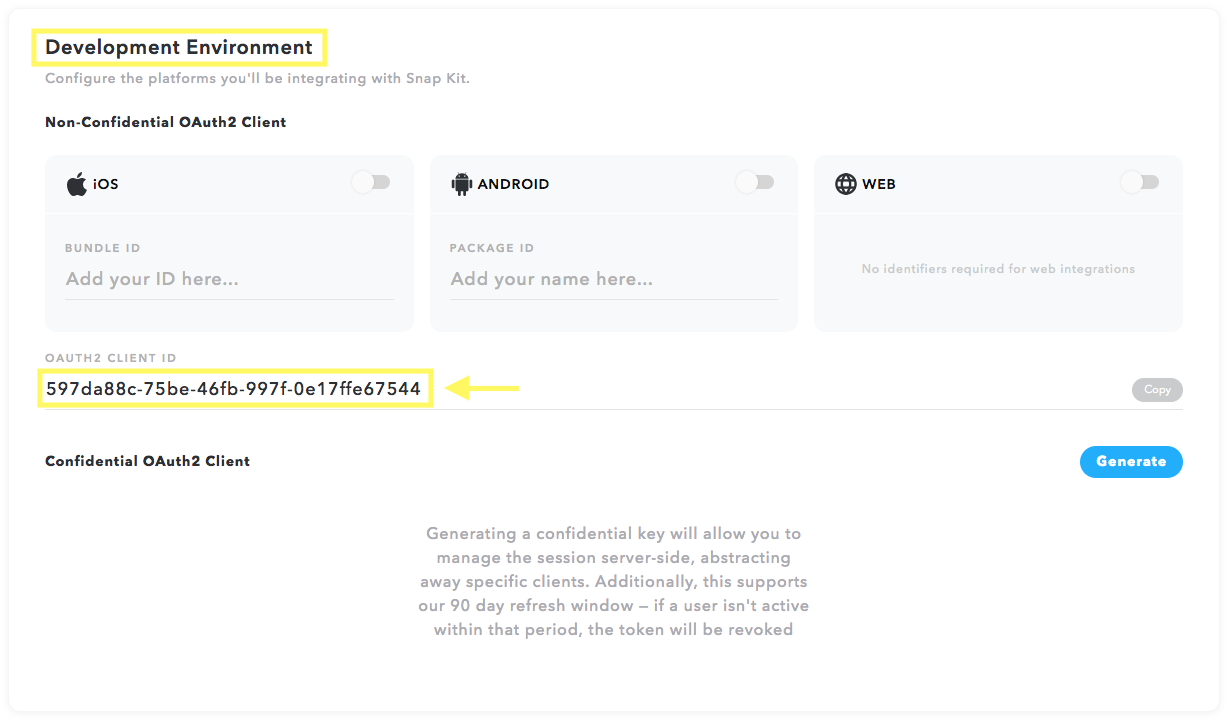
Task: Click the Confidential OAuth2 Client label
Action: click(148, 461)
